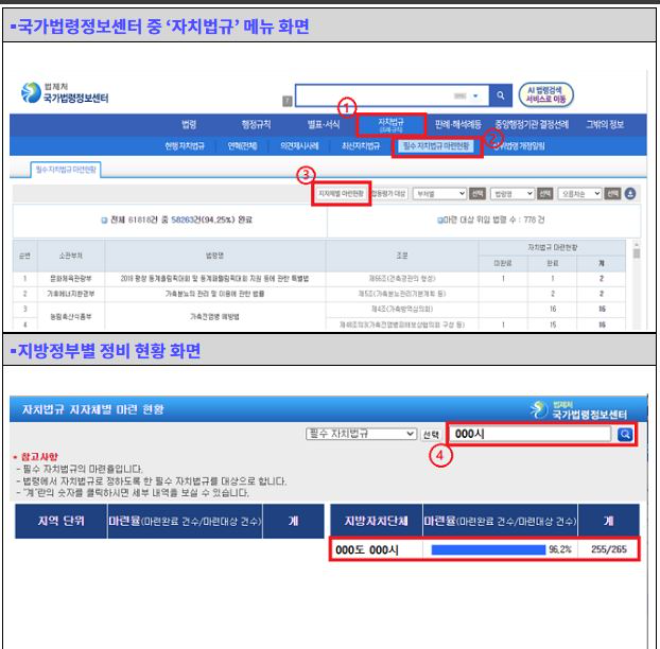Open the 법령명 dropdown
Image resolution: width=660 pixels, height=649 pixels.
(512, 194)
